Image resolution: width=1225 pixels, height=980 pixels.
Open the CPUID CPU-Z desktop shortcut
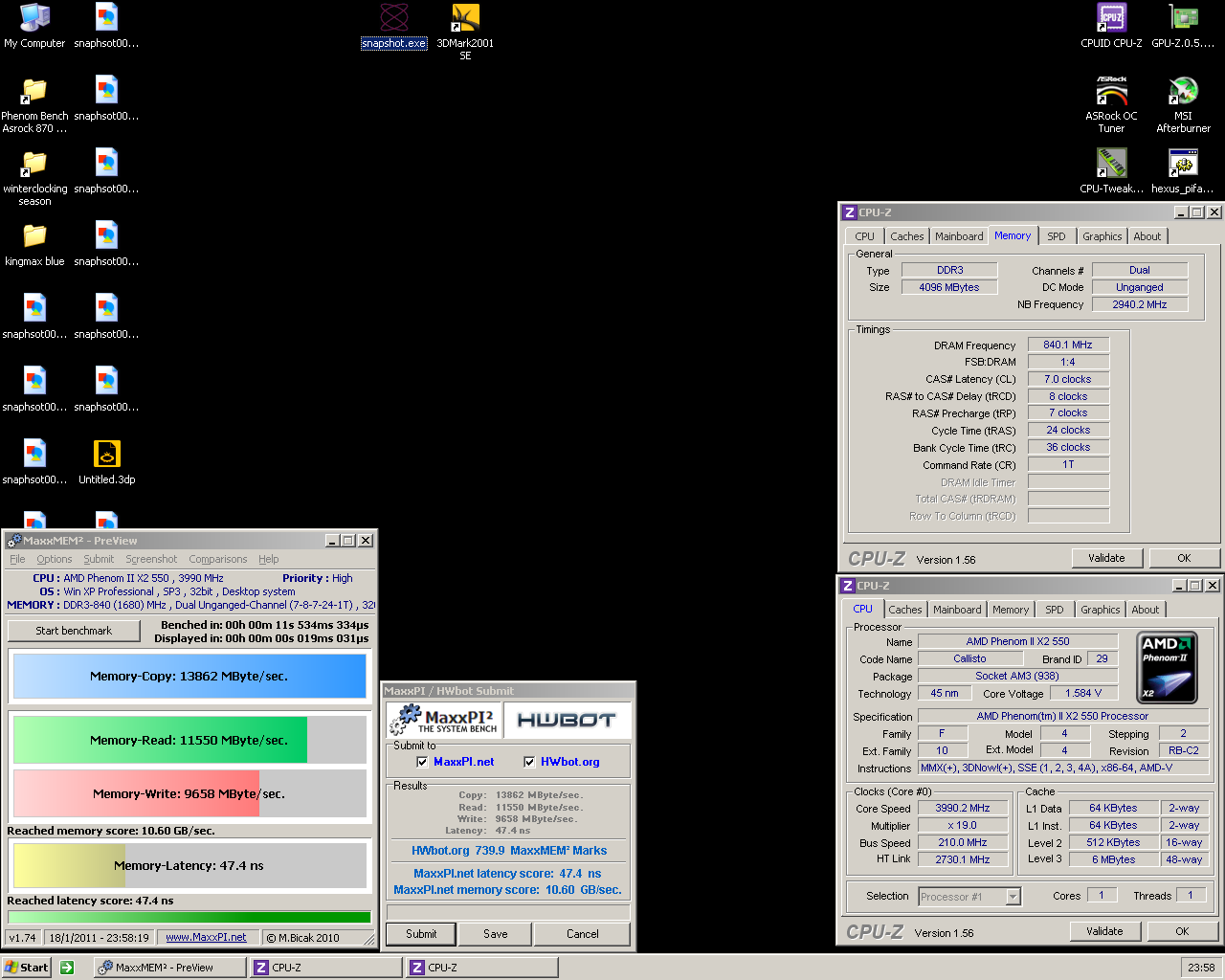(x=1111, y=26)
